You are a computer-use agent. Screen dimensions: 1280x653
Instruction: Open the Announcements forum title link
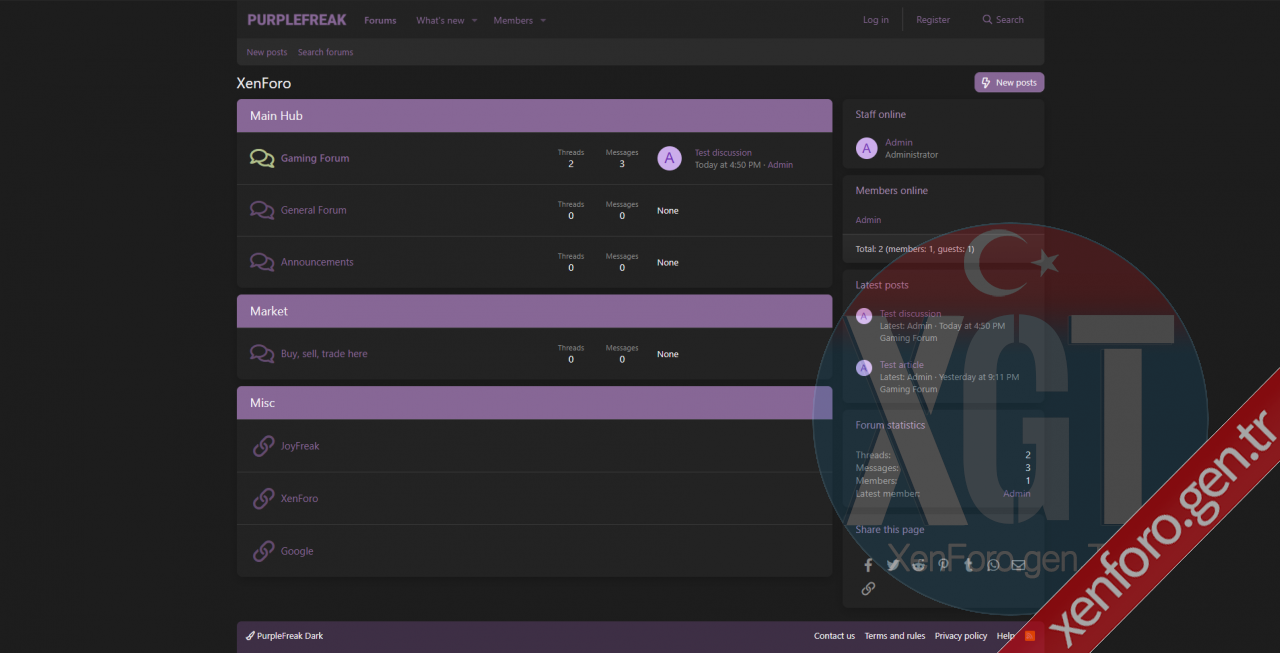tap(317, 262)
